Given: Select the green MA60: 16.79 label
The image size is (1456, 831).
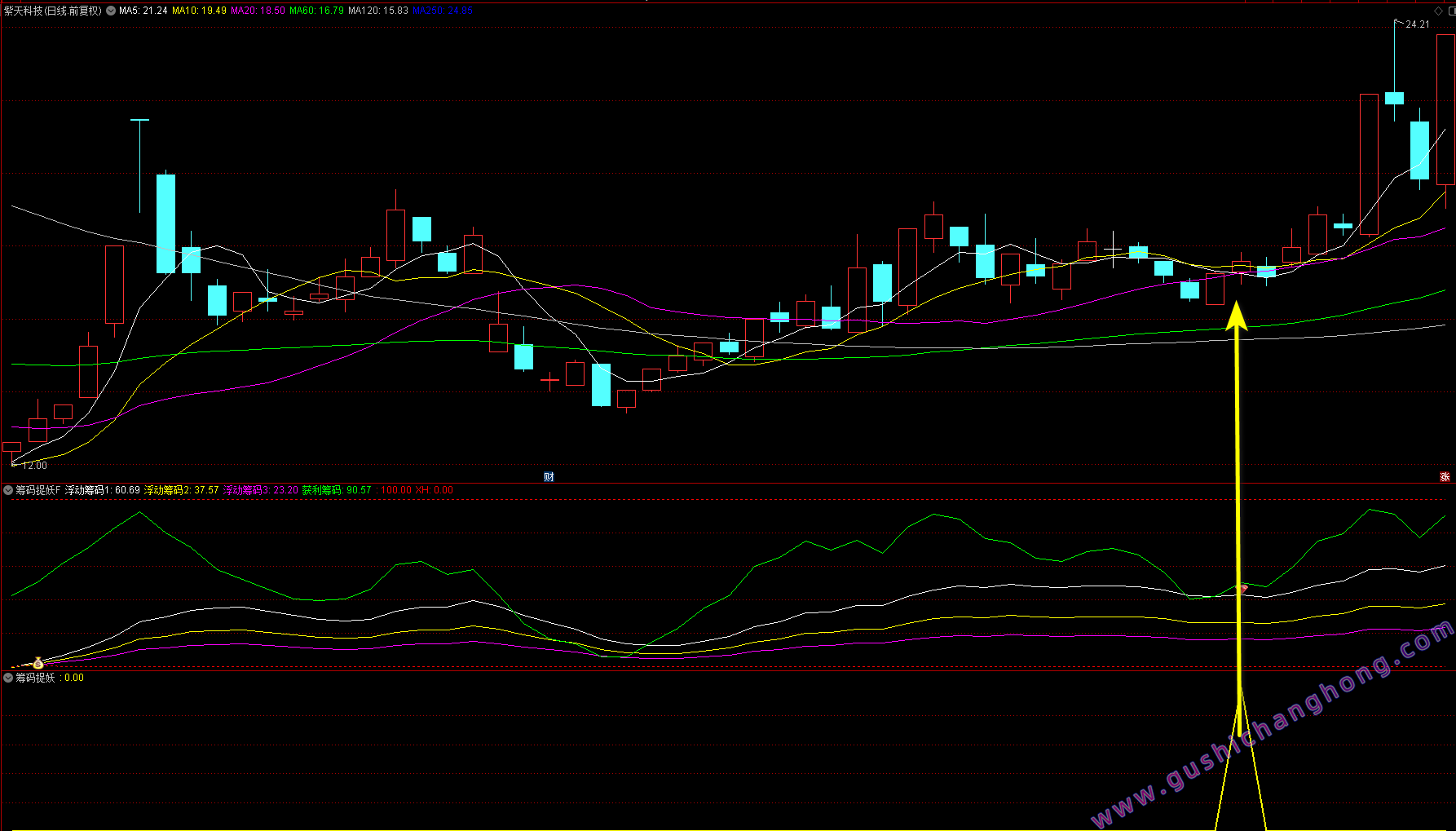Looking at the screenshot, I should pyautogui.click(x=316, y=11).
